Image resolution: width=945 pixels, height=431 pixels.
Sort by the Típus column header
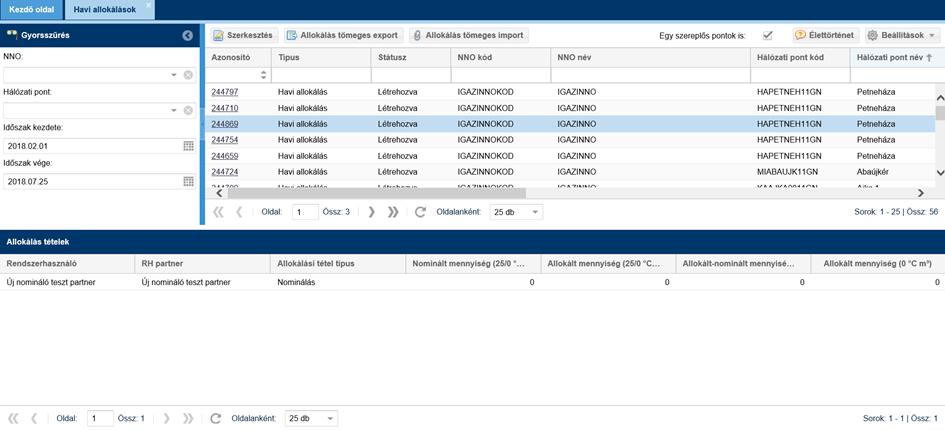click(321, 57)
